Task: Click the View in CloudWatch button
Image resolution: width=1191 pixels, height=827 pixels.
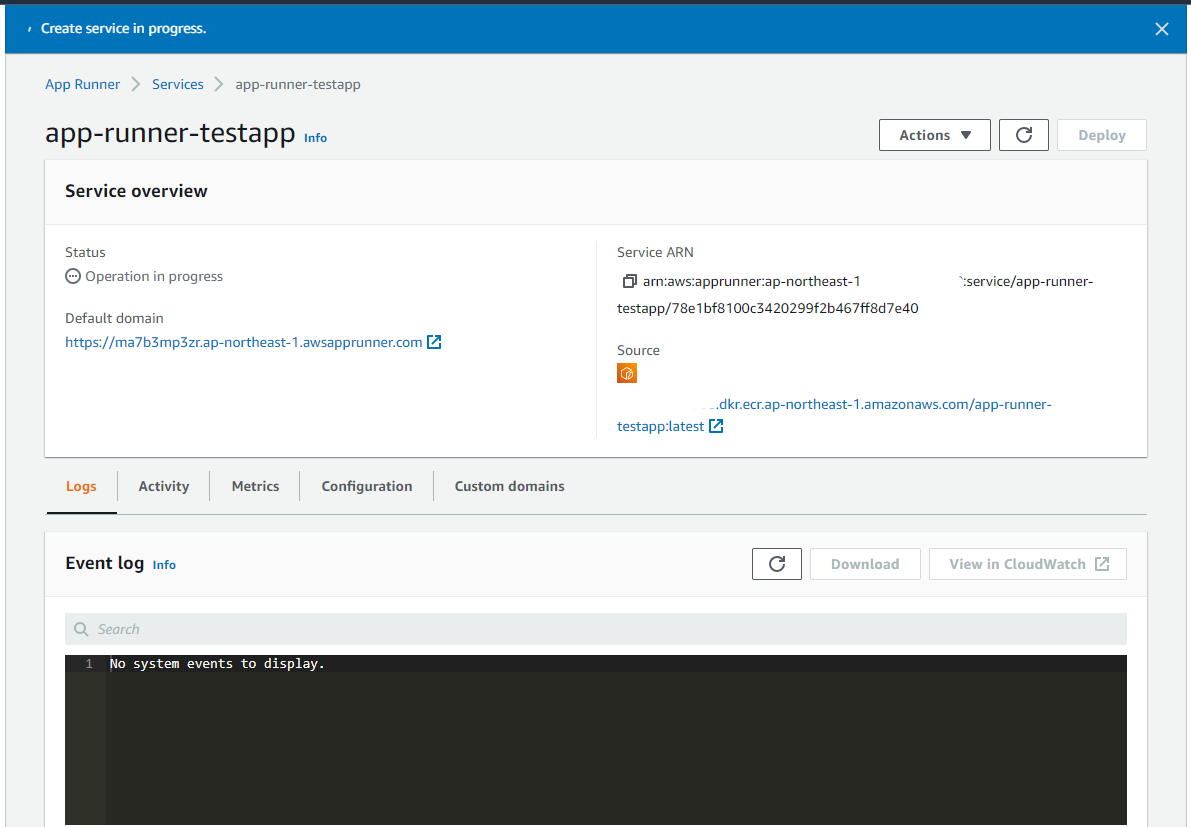Action: click(1027, 563)
